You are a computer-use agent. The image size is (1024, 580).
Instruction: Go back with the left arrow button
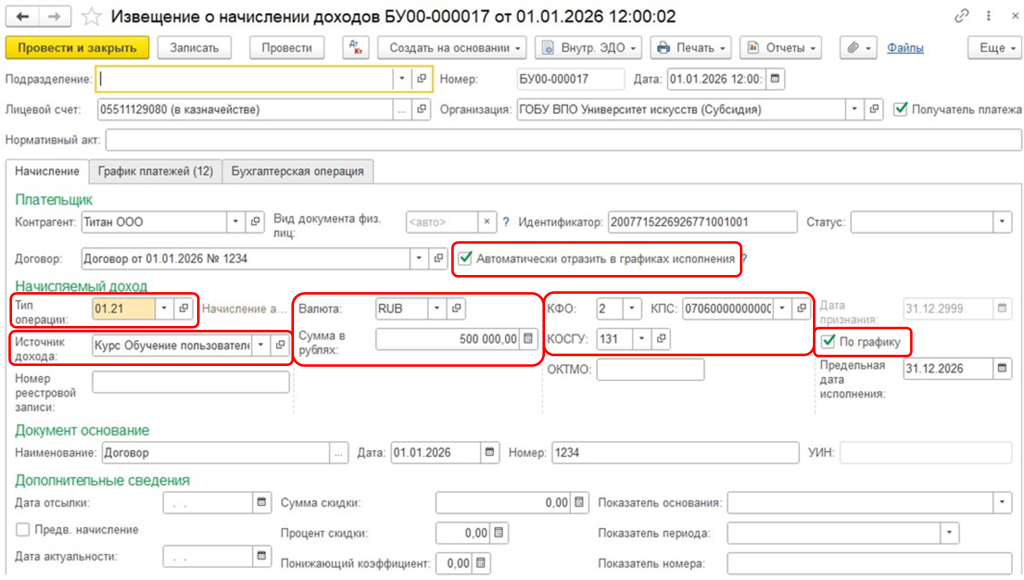tap(22, 16)
